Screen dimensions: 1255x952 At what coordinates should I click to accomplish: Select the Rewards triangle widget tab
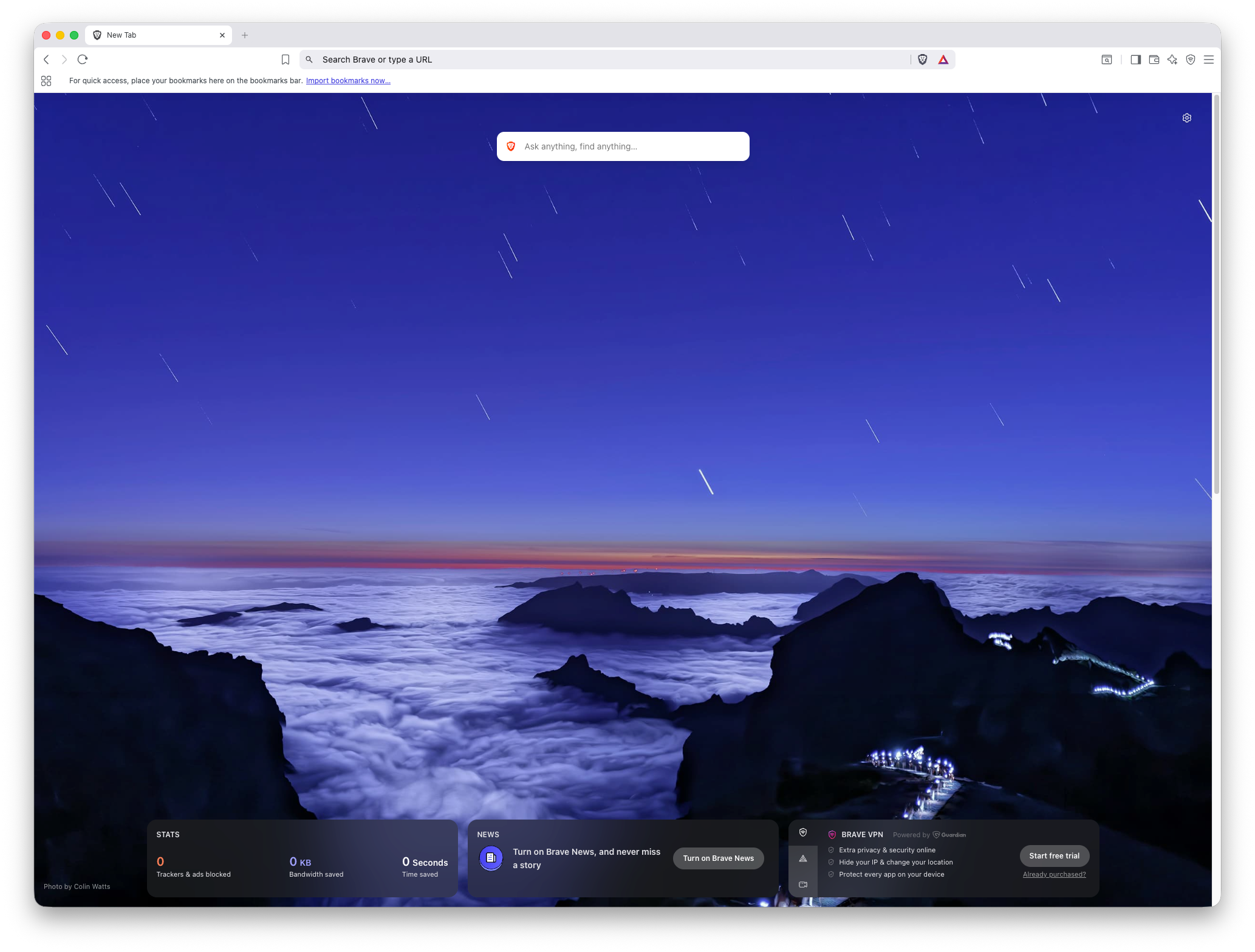tap(803, 858)
